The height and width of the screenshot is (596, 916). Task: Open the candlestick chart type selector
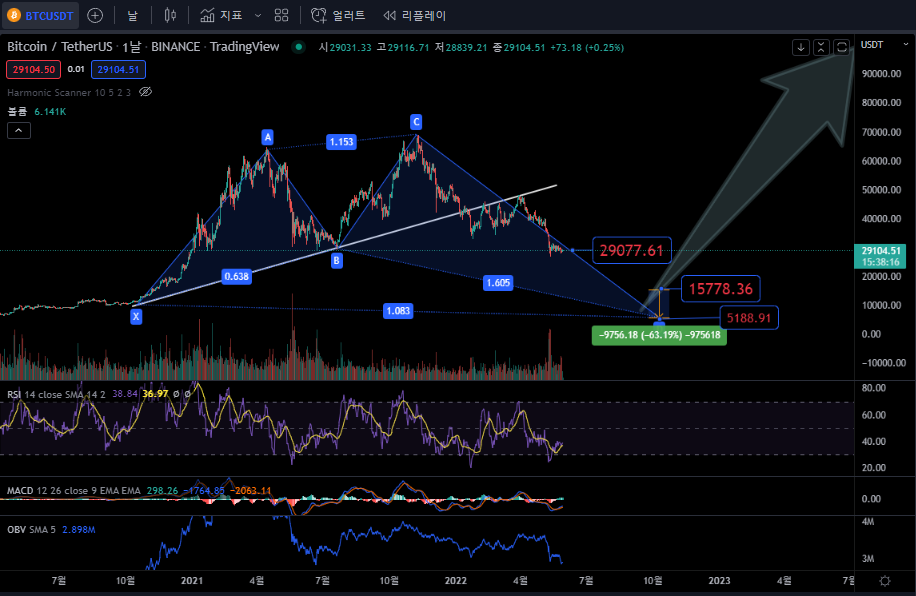[170, 15]
